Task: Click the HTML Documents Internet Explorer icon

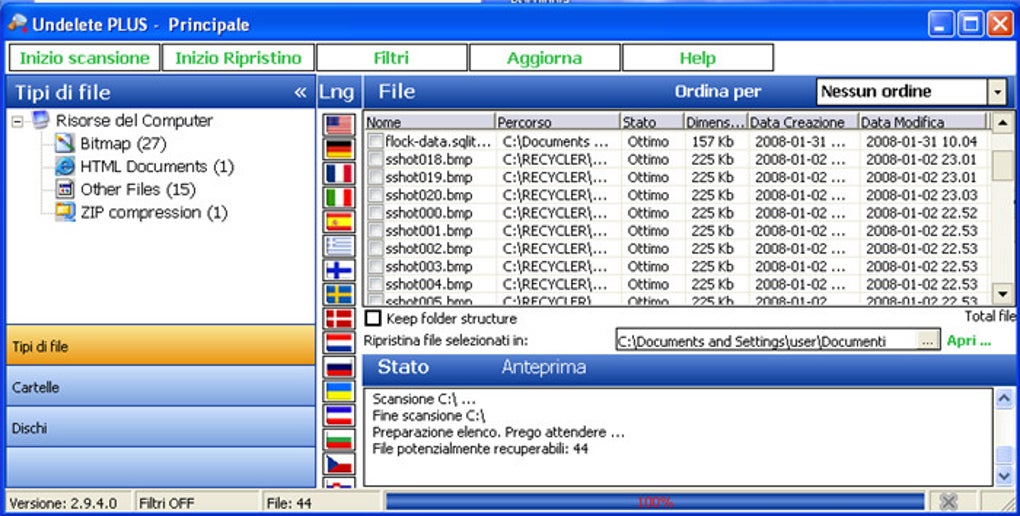Action: point(64,166)
